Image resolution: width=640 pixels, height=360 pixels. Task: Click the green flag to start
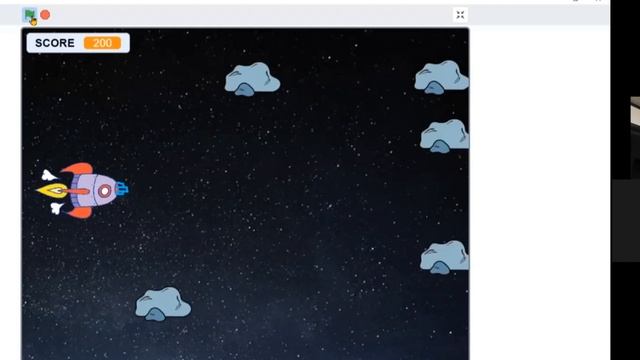[x=29, y=15]
